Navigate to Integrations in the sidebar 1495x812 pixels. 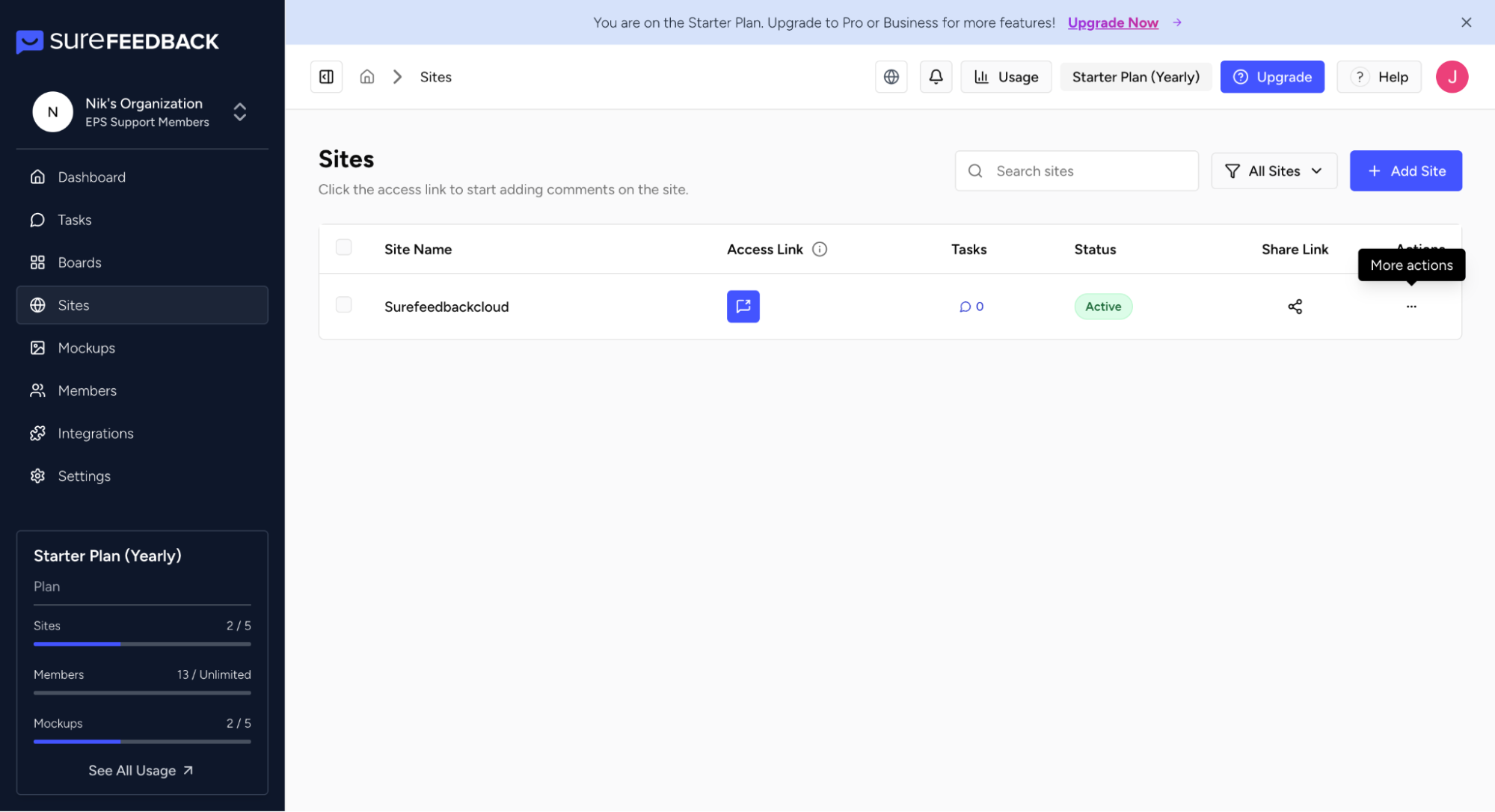tap(96, 434)
